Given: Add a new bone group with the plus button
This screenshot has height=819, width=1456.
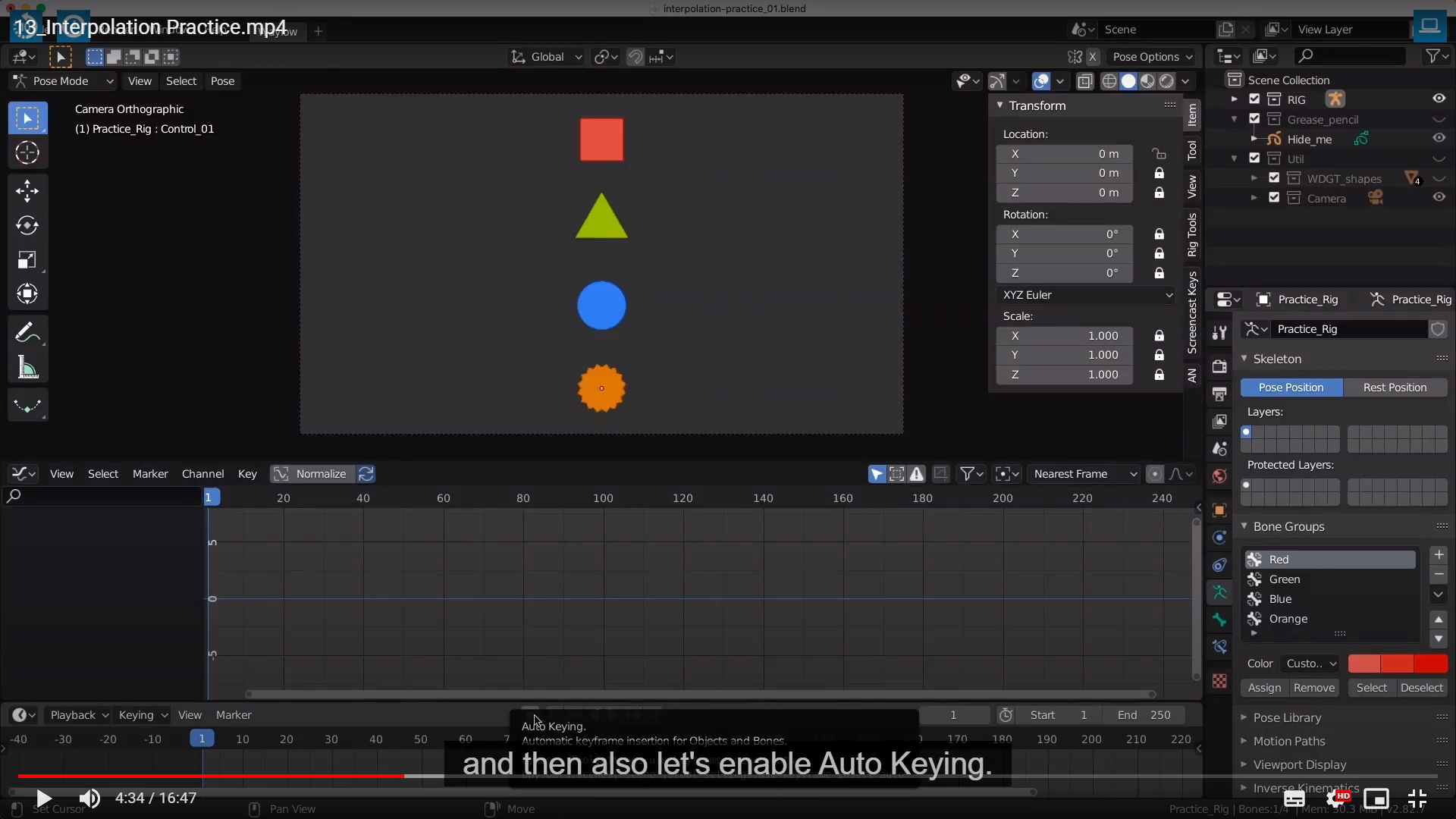Looking at the screenshot, I should pos(1439,555).
